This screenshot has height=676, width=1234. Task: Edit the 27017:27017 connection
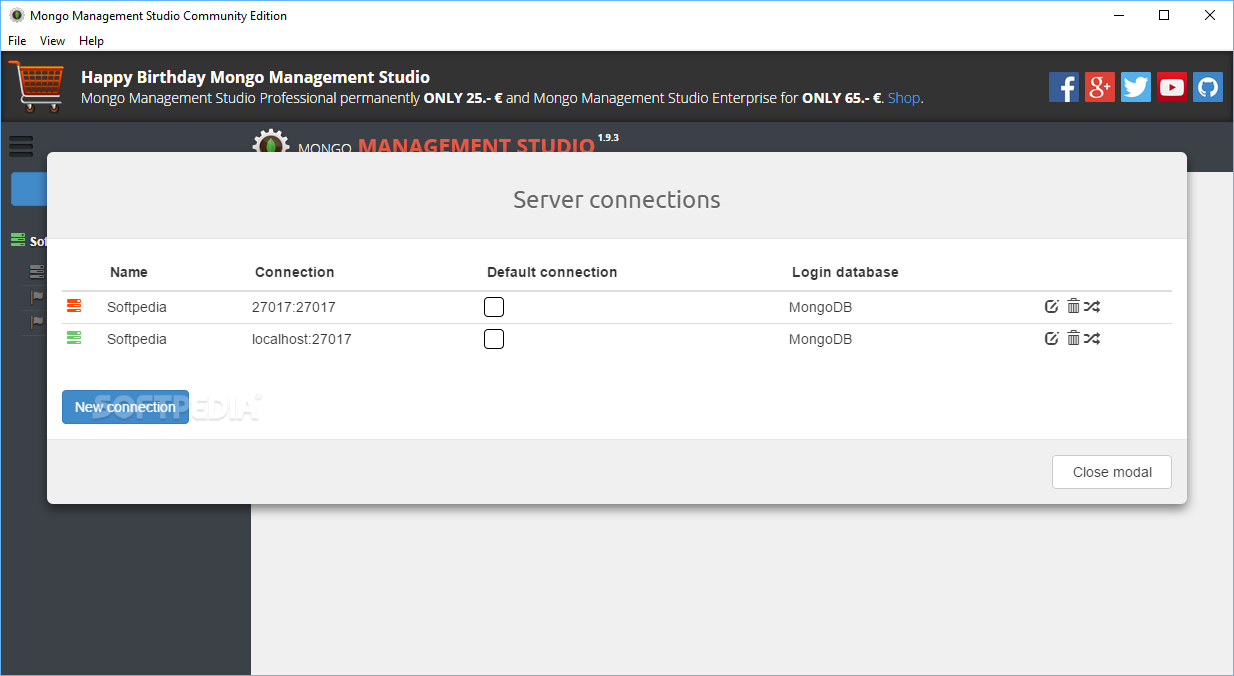click(x=1051, y=307)
